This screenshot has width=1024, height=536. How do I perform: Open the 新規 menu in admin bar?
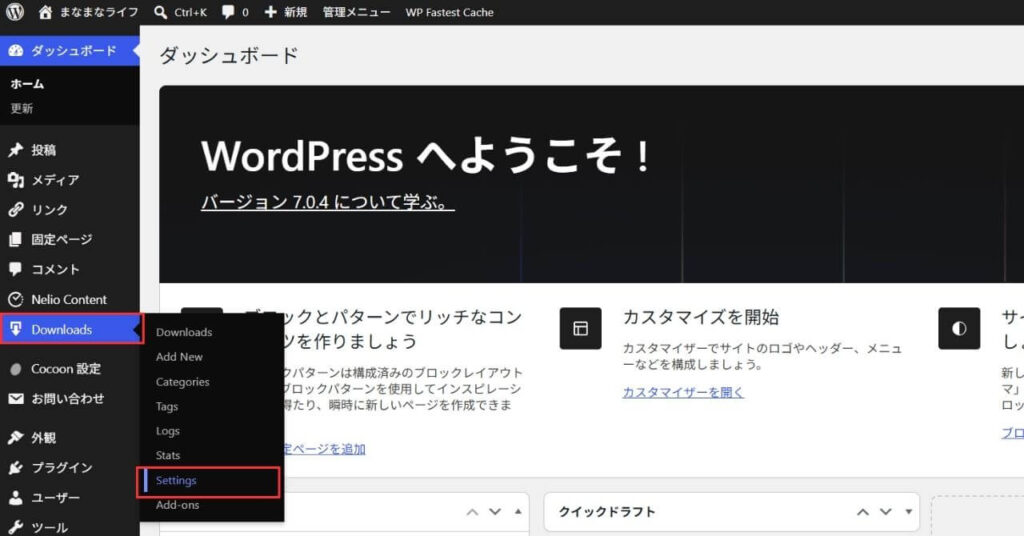[295, 12]
